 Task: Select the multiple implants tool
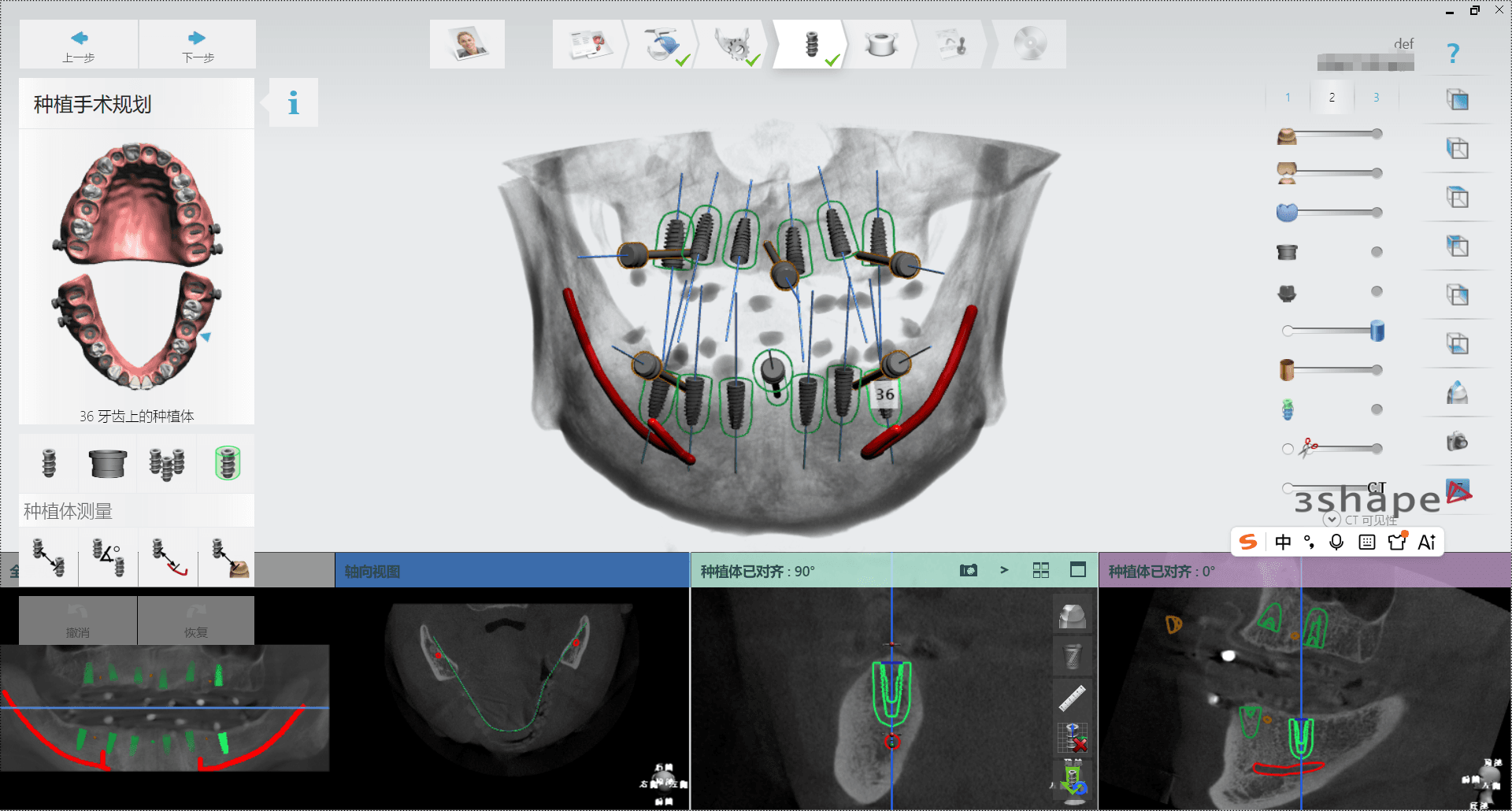[x=167, y=463]
